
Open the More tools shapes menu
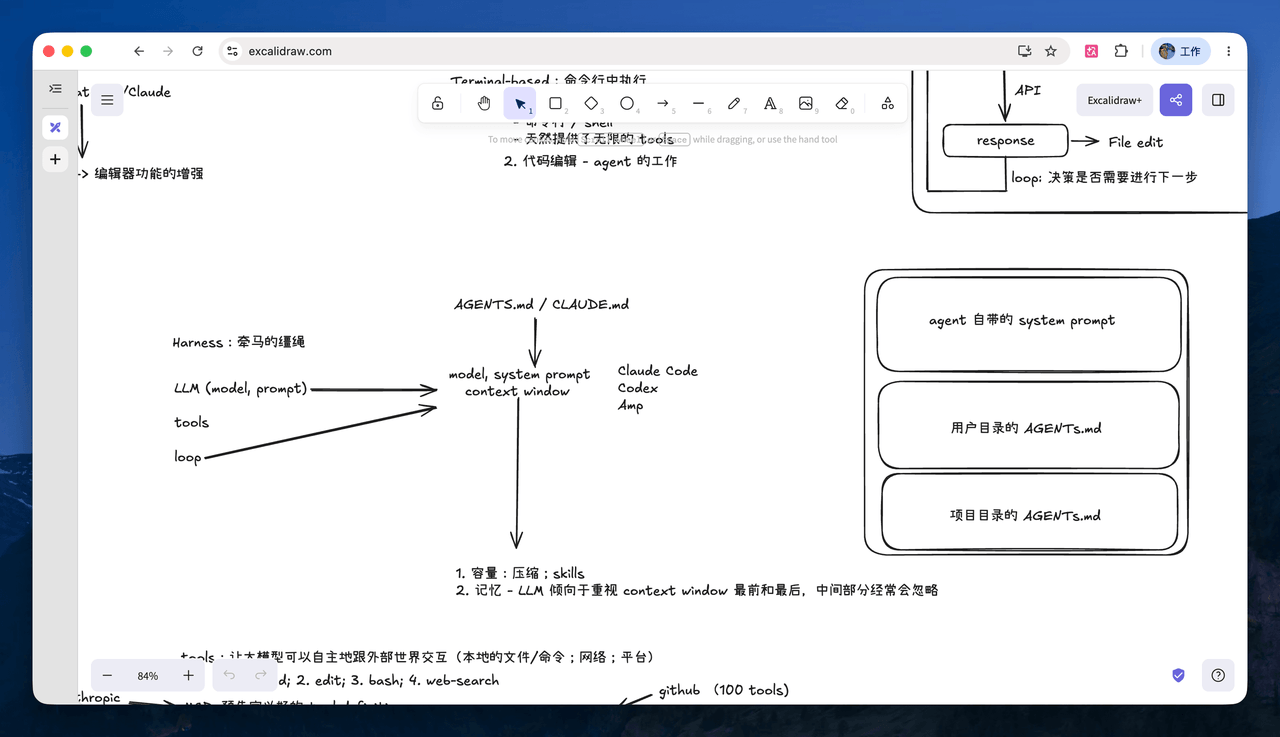[x=887, y=103]
